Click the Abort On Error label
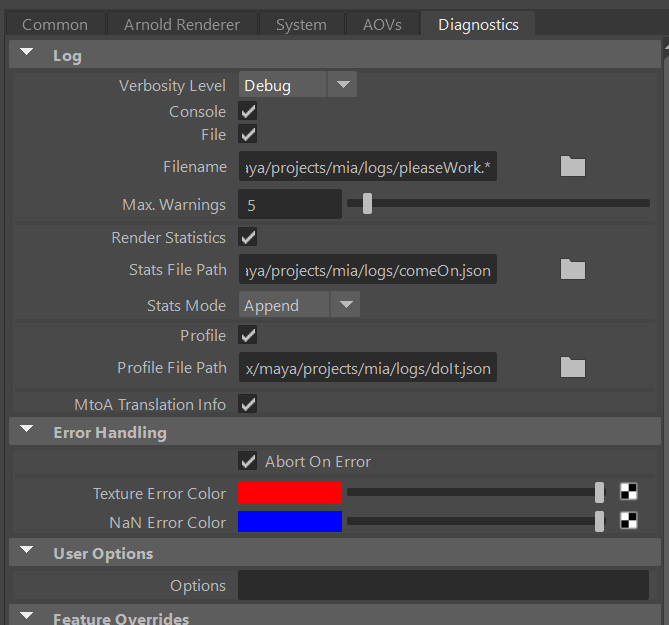669x625 pixels. pyautogui.click(x=318, y=462)
